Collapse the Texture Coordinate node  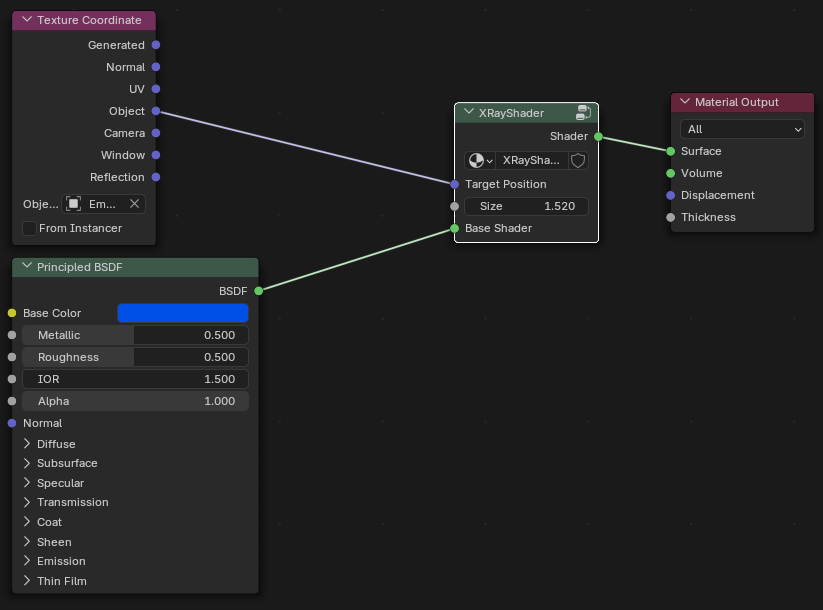(27, 20)
